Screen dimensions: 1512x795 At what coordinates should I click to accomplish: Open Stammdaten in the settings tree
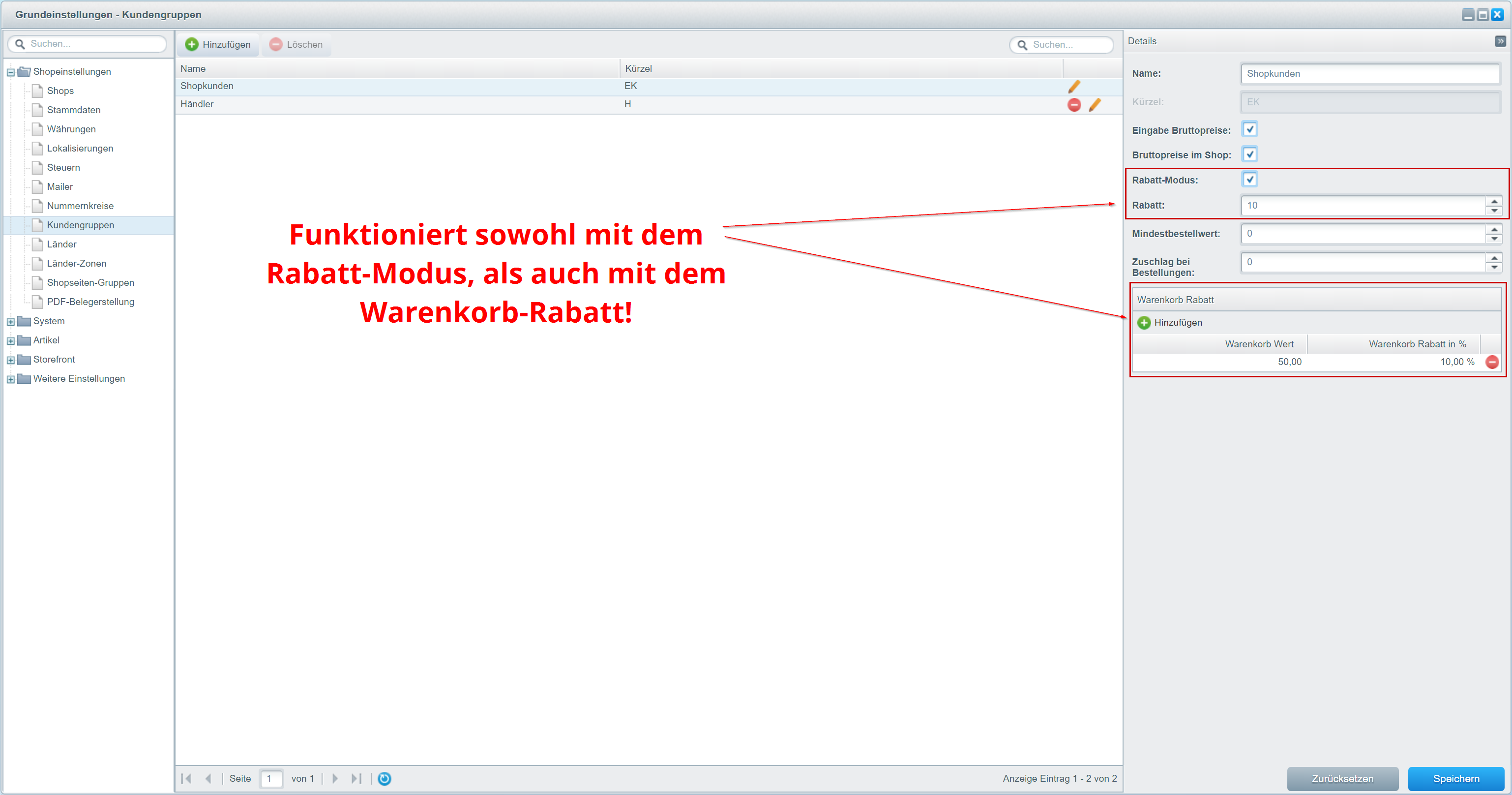click(73, 110)
